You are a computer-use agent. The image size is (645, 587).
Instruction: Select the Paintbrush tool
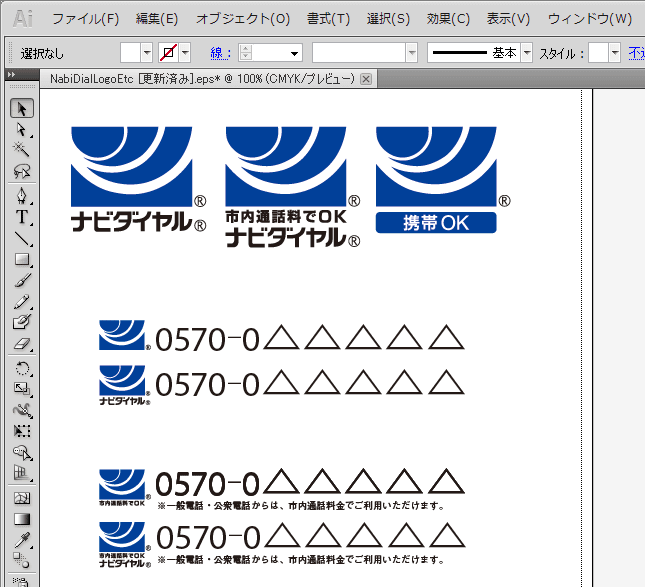(22, 281)
